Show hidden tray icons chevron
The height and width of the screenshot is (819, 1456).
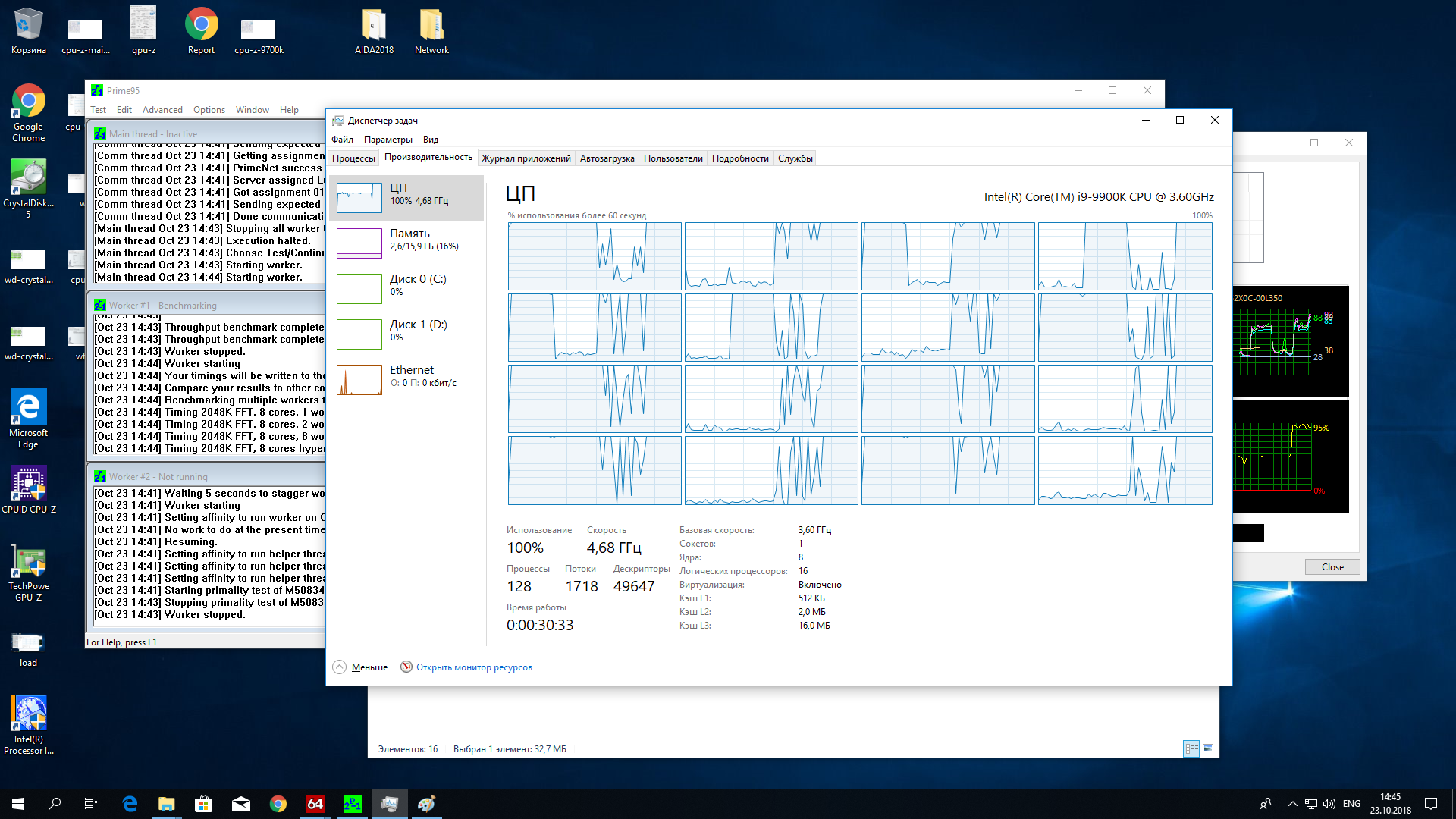(x=1292, y=804)
